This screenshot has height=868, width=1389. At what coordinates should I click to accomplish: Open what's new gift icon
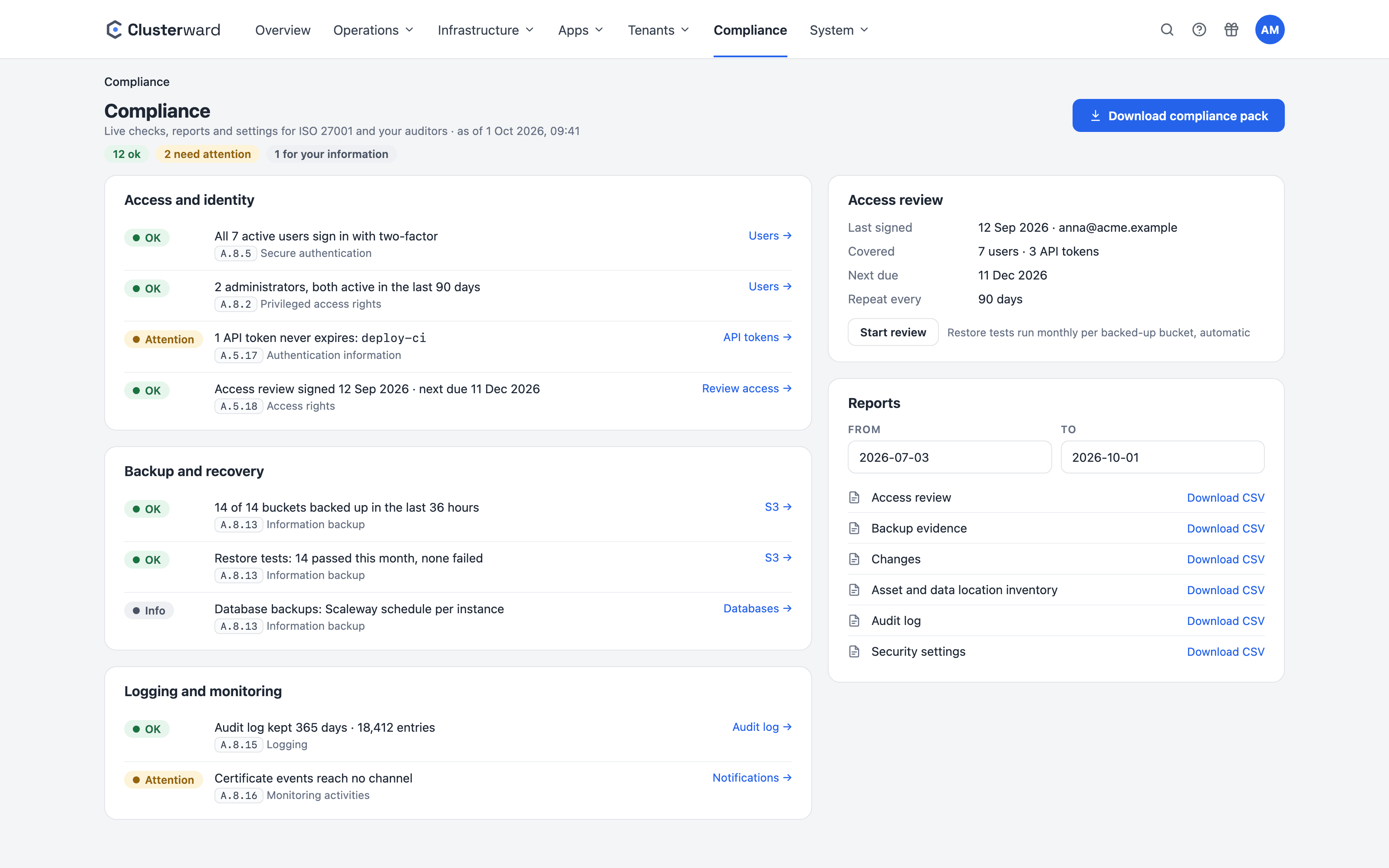1231,30
